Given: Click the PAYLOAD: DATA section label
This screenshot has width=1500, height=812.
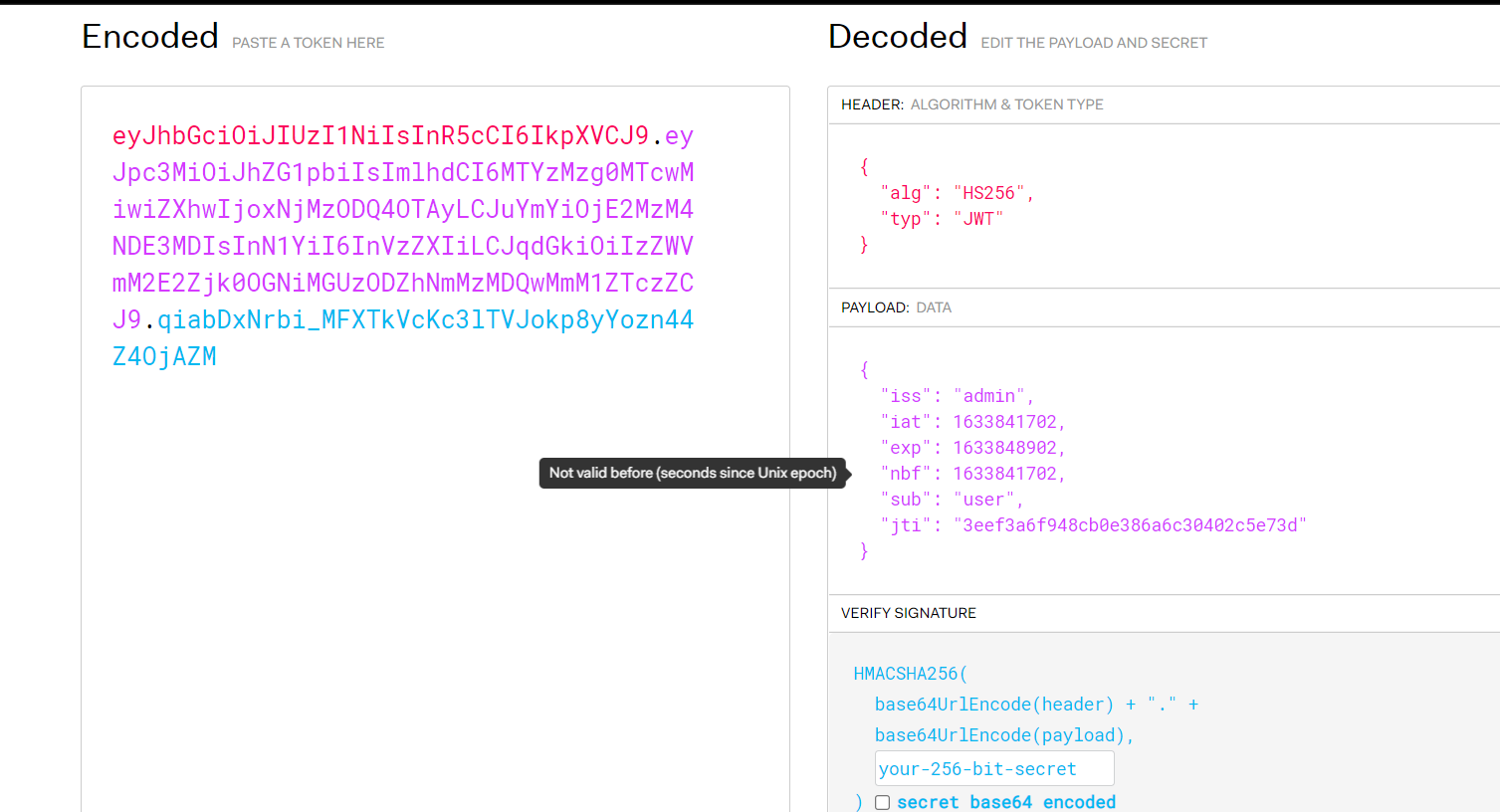Looking at the screenshot, I should 896,307.
